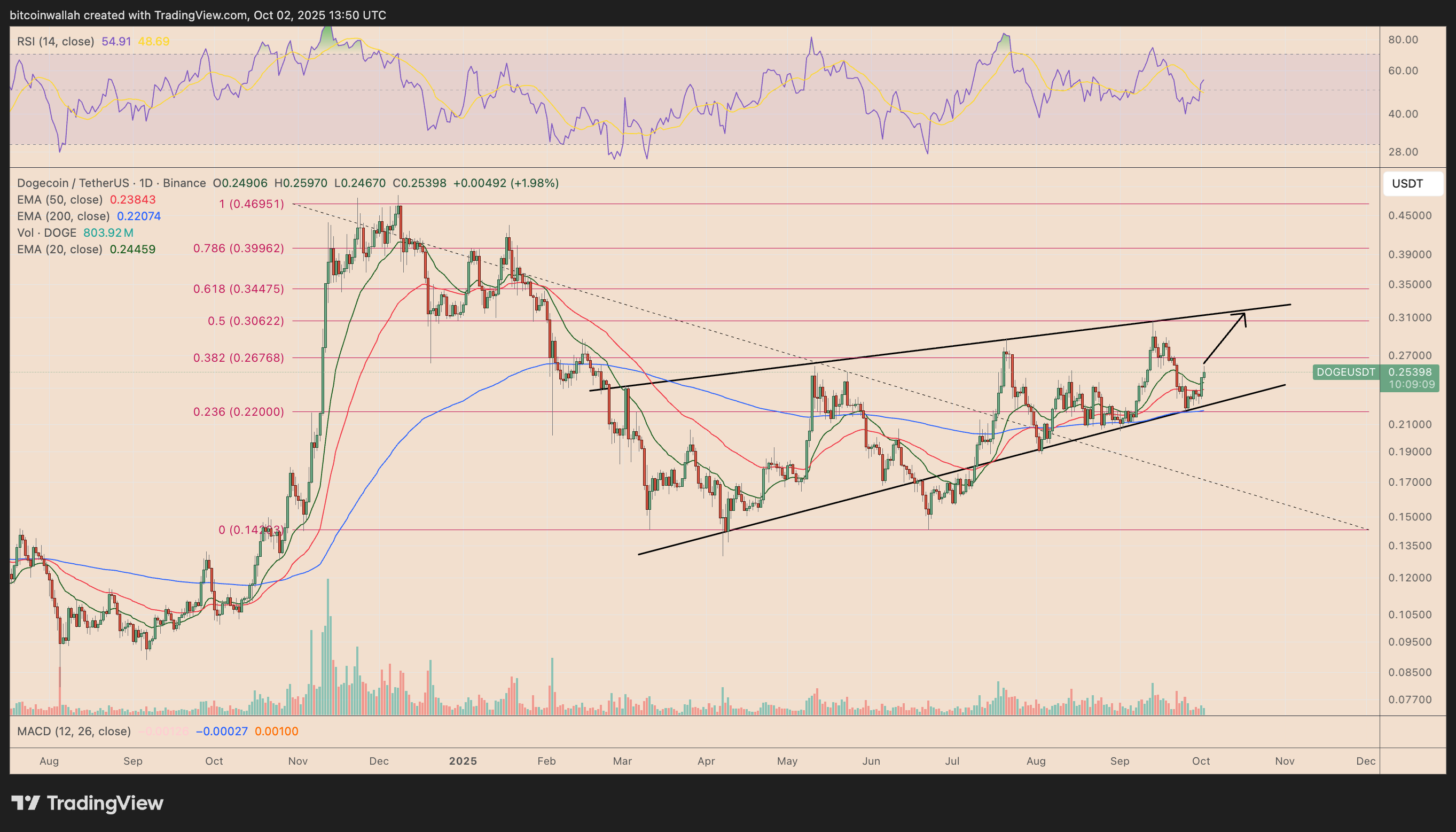Open the Binance exchange label
Screen dimensions: 1456x832
(184, 183)
